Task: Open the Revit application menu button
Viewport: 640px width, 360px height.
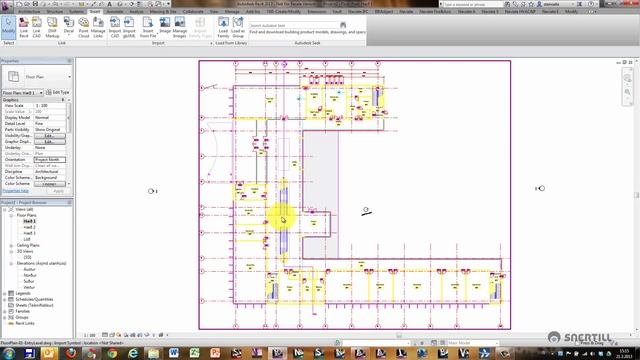Action: [7, 6]
